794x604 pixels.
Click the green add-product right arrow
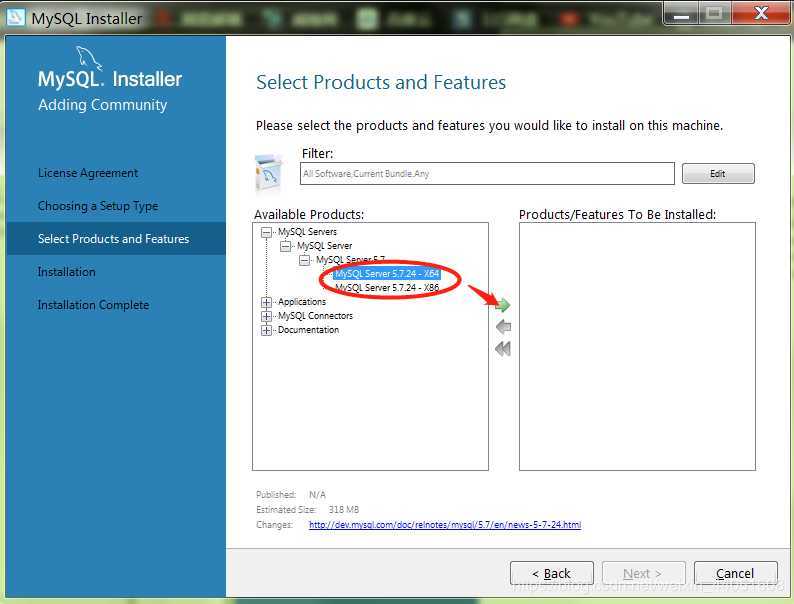click(x=503, y=305)
